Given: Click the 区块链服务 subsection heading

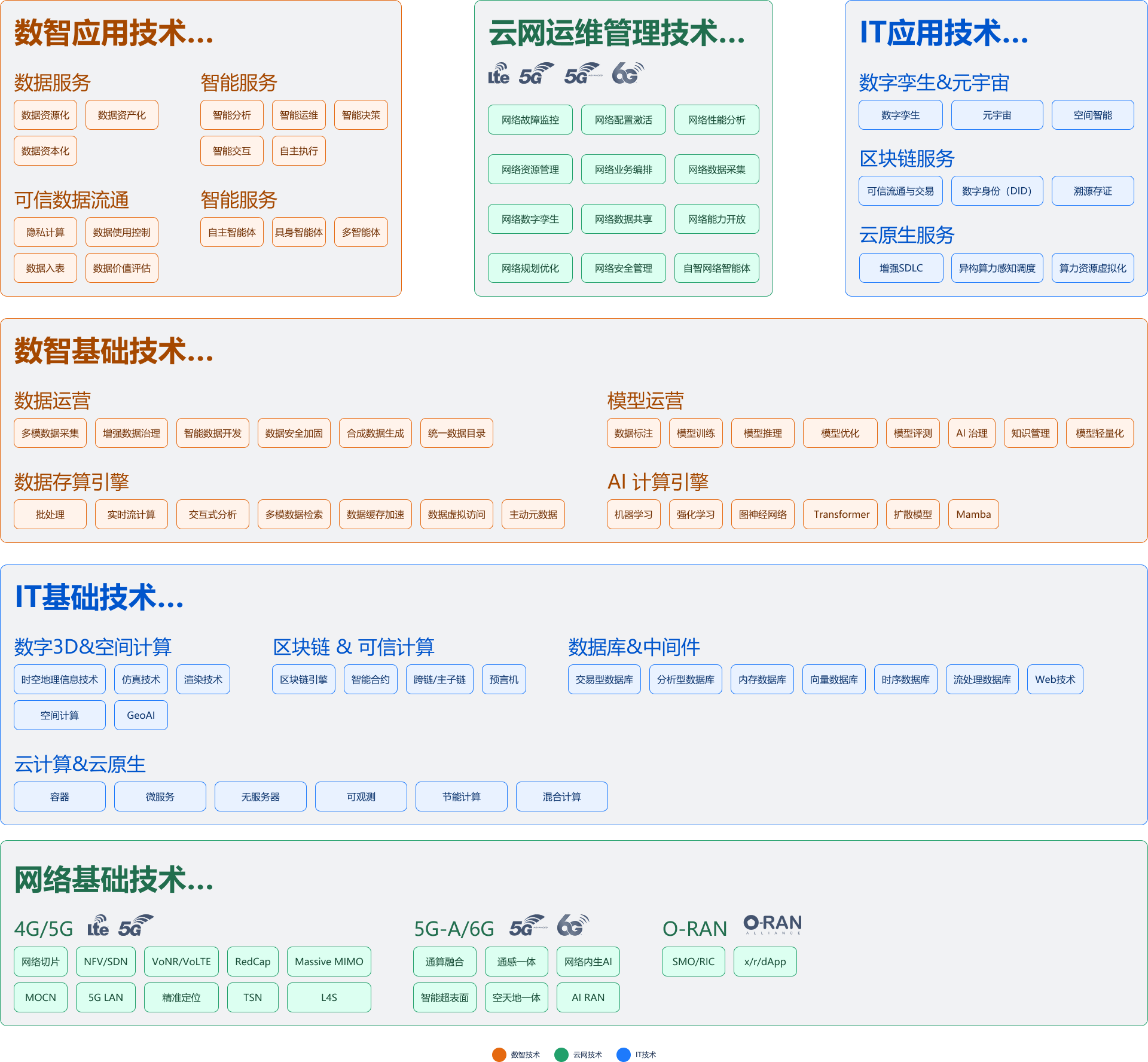Looking at the screenshot, I should coord(906,158).
